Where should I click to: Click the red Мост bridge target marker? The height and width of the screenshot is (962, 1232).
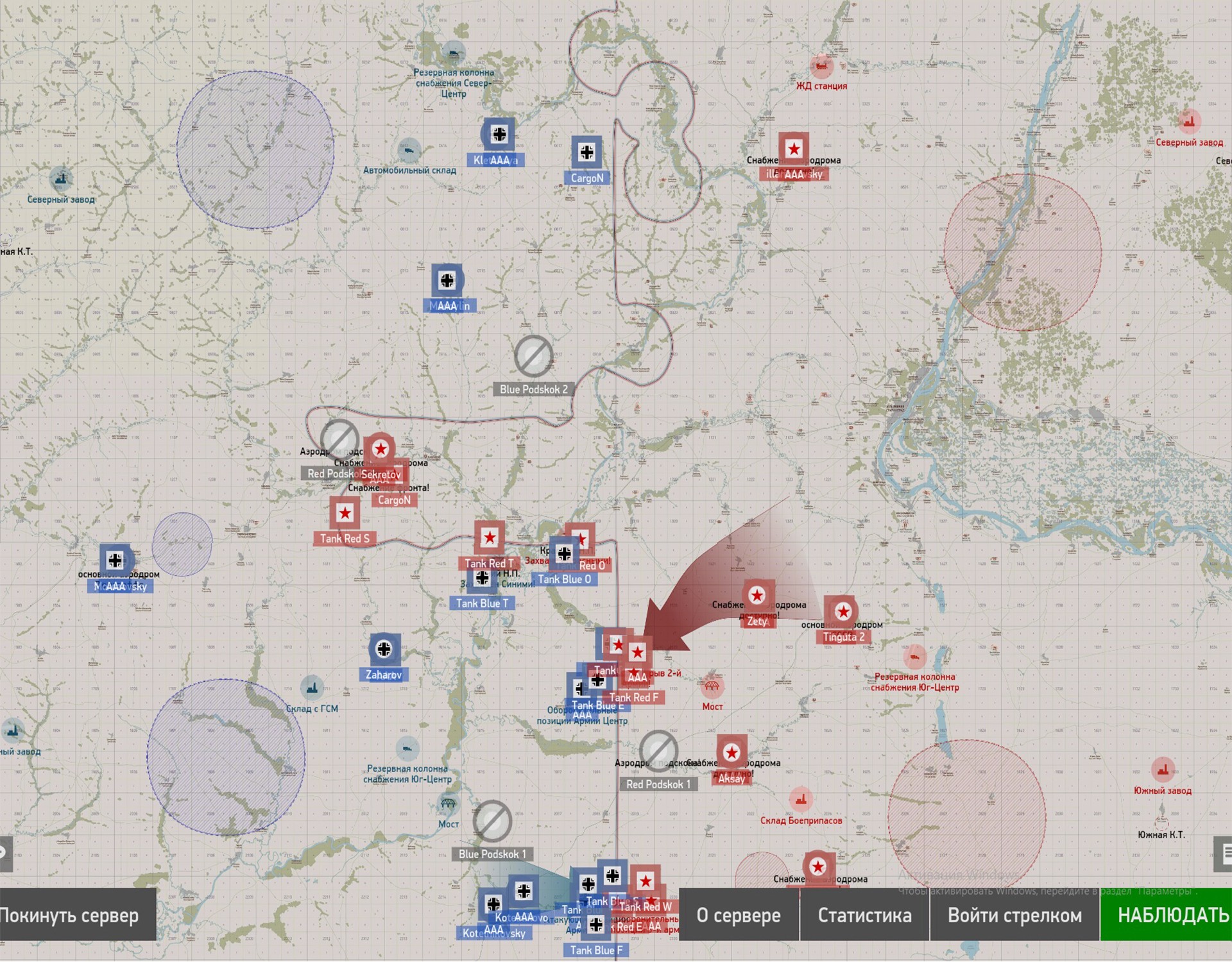click(x=712, y=687)
